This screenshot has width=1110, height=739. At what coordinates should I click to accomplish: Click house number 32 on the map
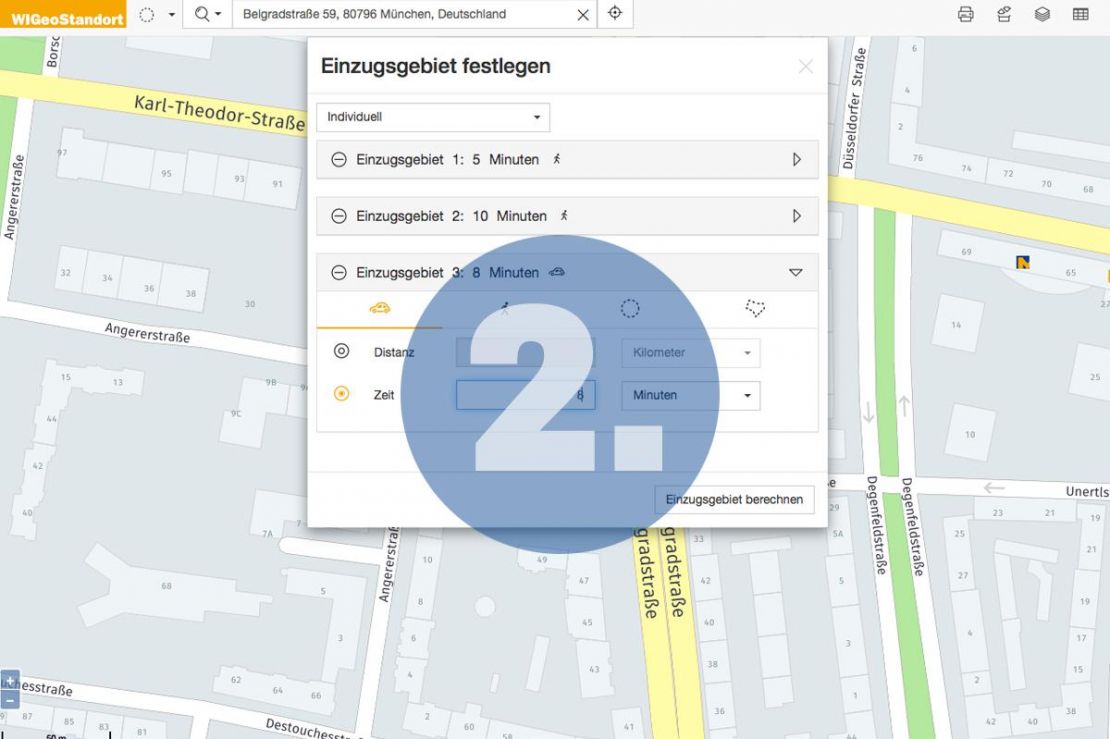(x=65, y=273)
